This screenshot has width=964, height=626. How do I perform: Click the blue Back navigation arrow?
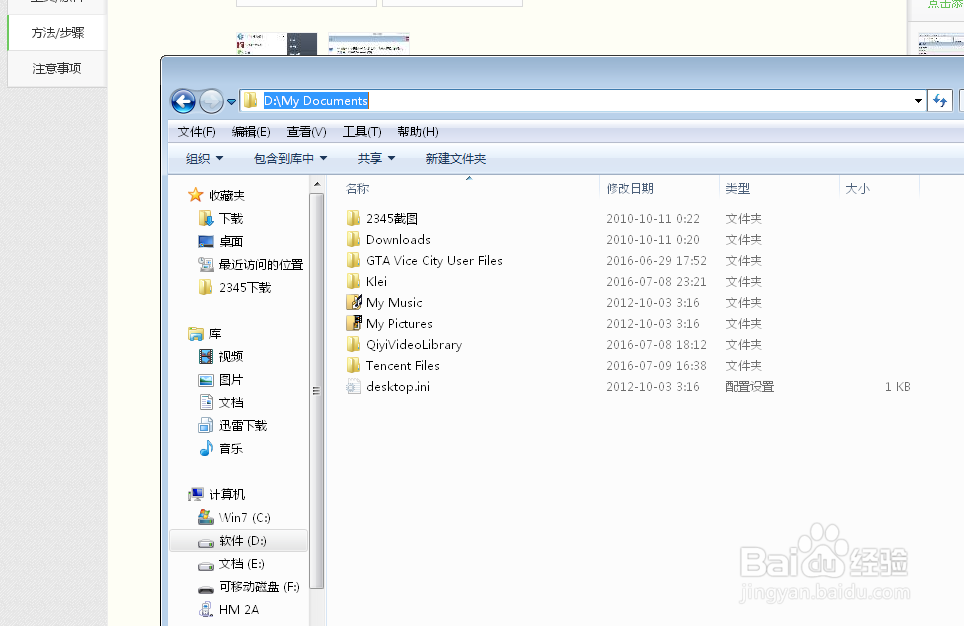pyautogui.click(x=183, y=101)
